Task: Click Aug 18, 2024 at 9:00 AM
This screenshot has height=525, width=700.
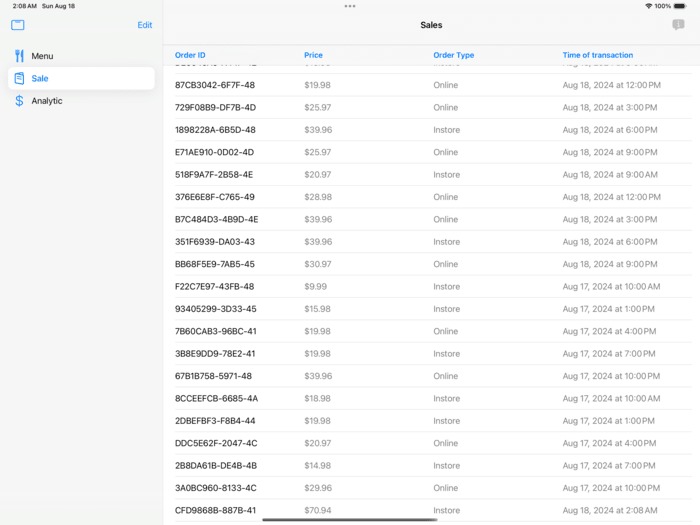Action: point(610,175)
